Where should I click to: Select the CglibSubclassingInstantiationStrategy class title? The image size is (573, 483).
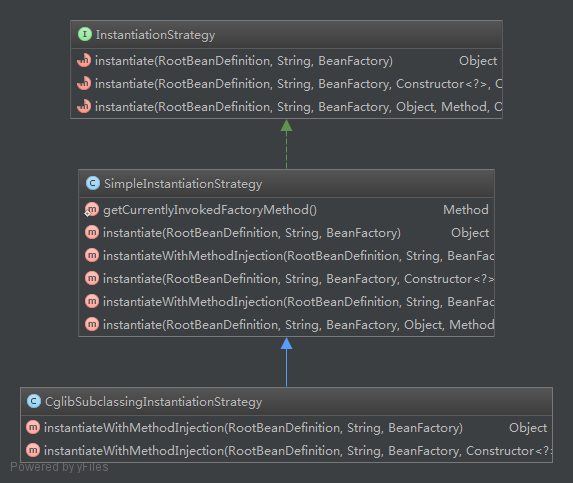point(153,402)
